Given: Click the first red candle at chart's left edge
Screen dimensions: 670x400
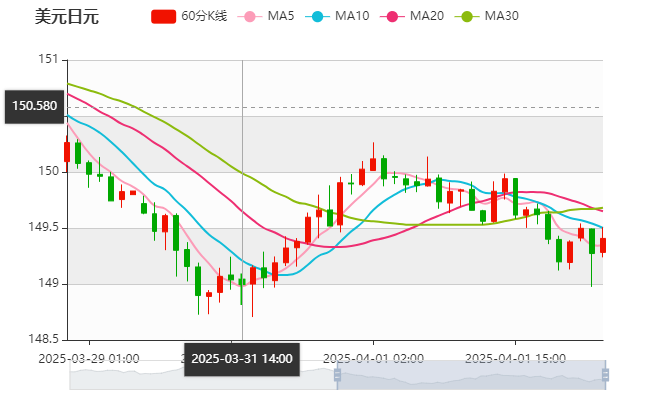Looking at the screenshot, I should click(67, 152).
